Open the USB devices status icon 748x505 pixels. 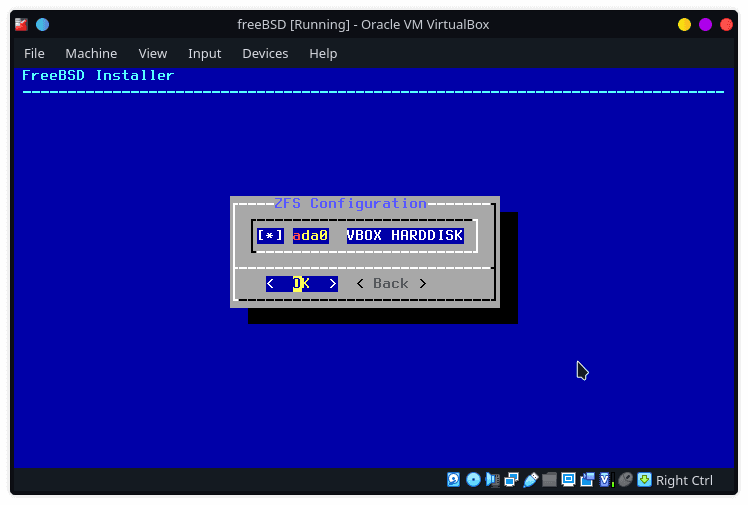point(530,480)
